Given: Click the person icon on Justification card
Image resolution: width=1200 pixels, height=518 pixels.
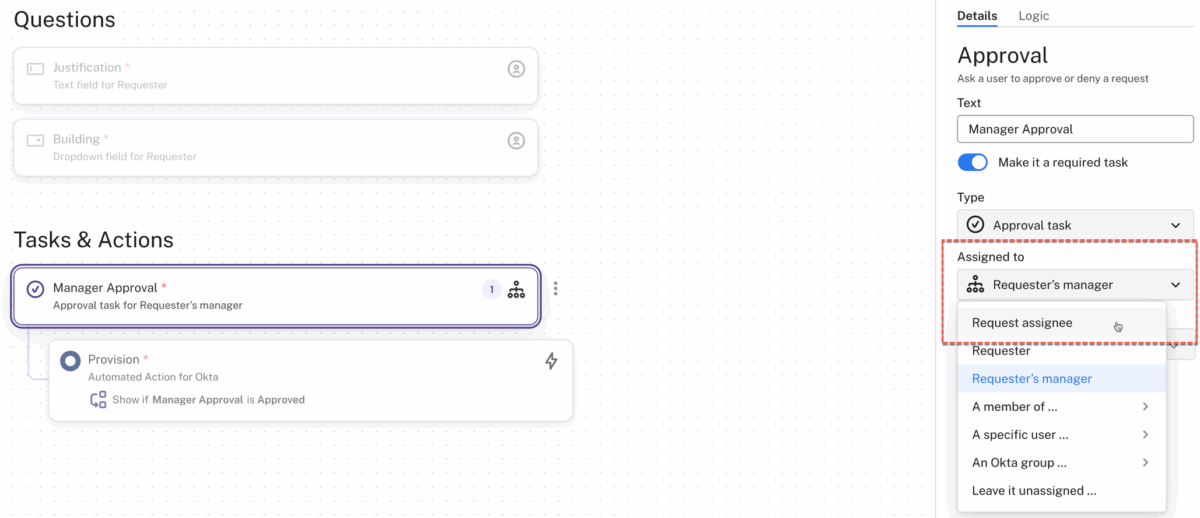Looking at the screenshot, I should tap(516, 69).
